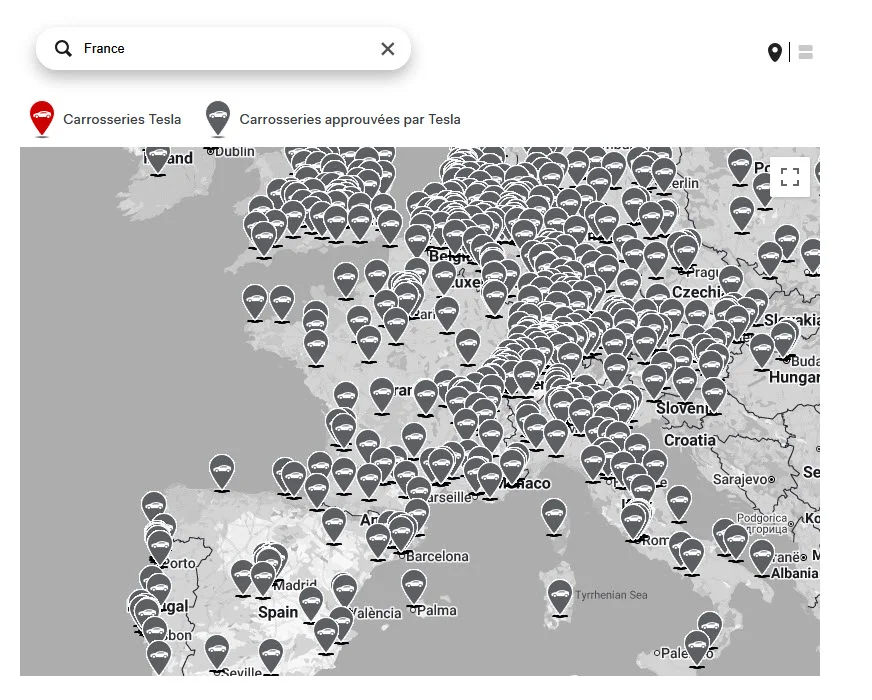The height and width of the screenshot is (700, 872).
Task: Open the pin just above Barcelona label
Action: tap(400, 533)
